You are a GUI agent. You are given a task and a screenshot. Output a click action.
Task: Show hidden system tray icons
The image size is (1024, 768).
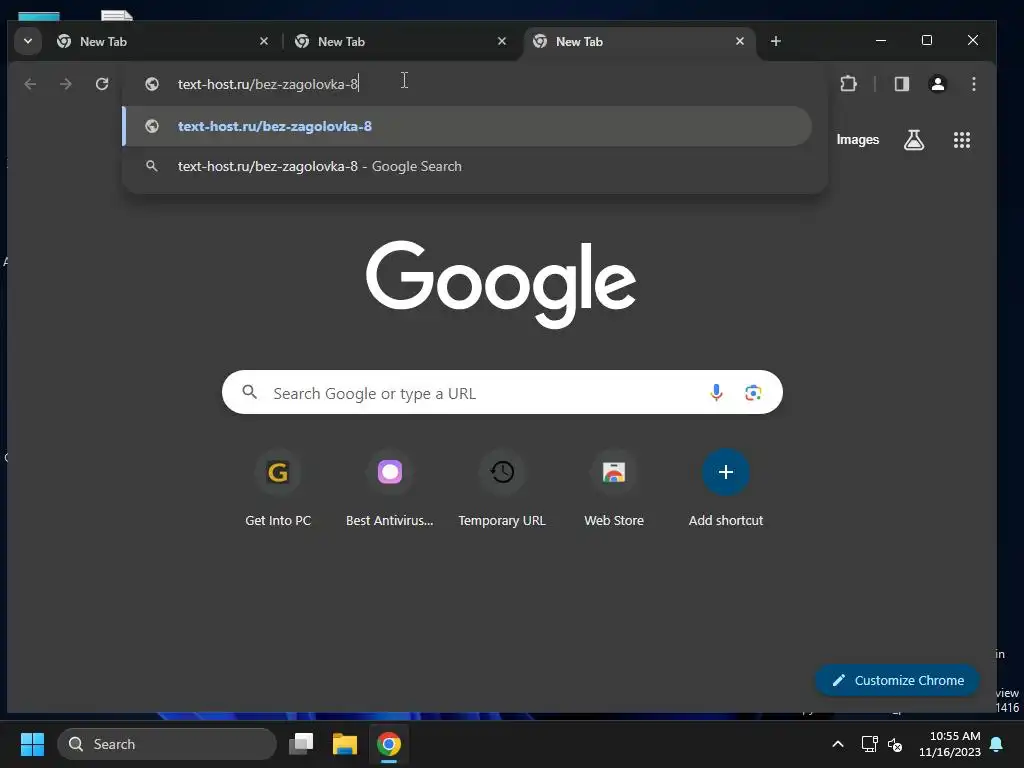click(x=838, y=744)
